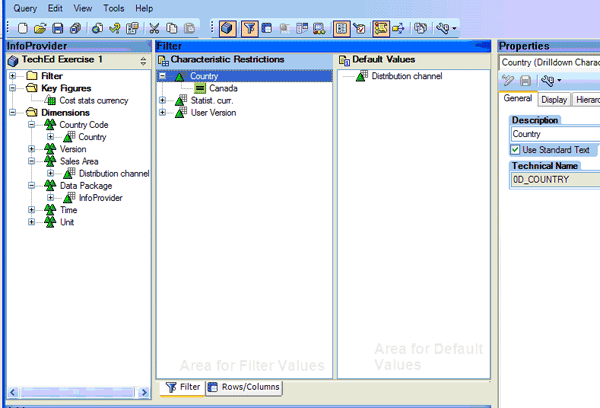This screenshot has width=600, height=408.
Task: Click wrench icon in Properties pane toolbar
Action: pyautogui.click(x=548, y=80)
